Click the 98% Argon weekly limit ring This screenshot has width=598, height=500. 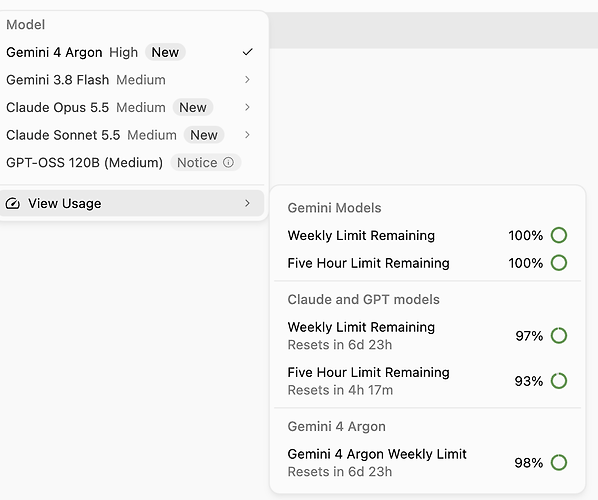[x=559, y=462]
